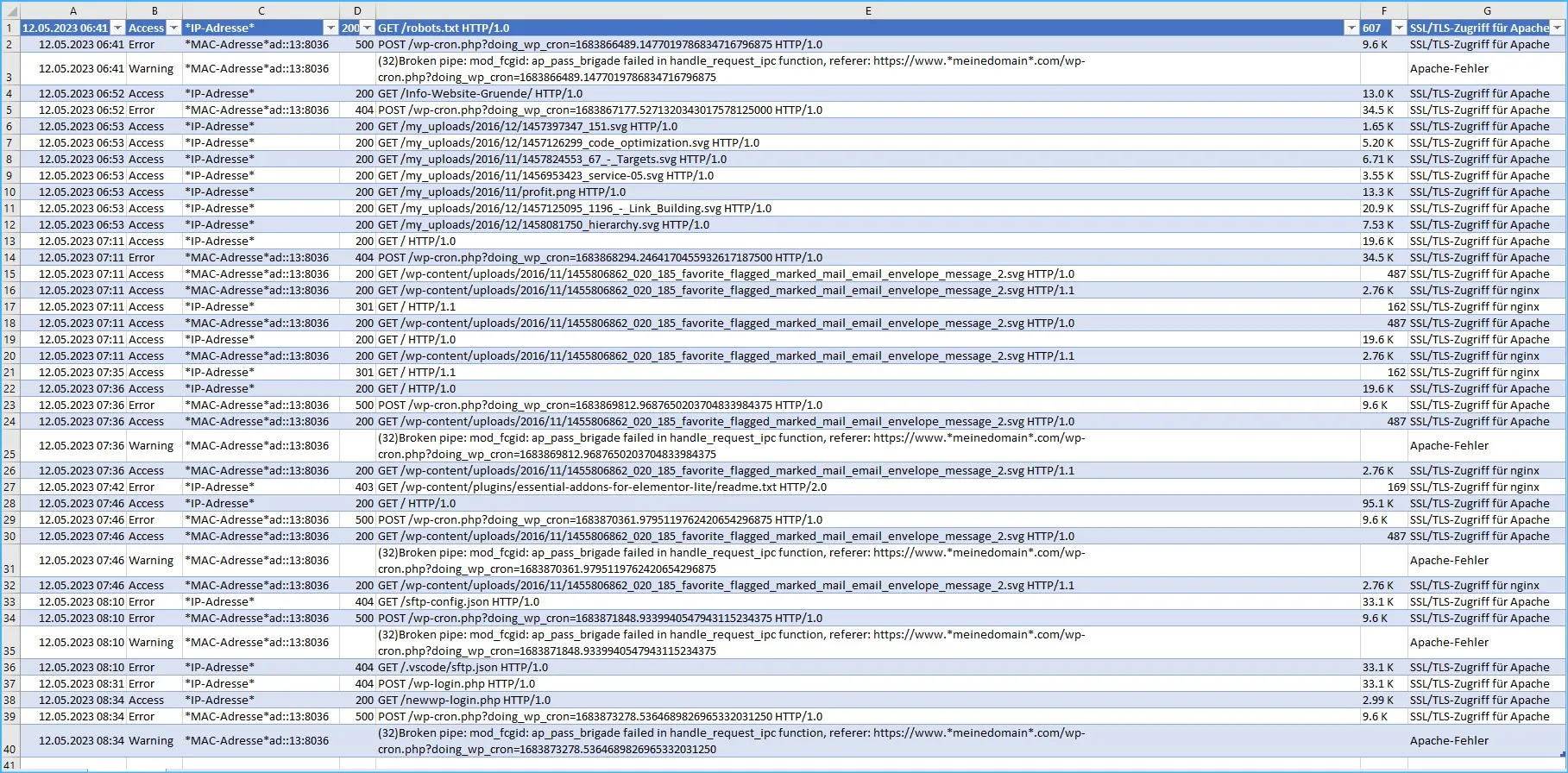Image resolution: width=1568 pixels, height=773 pixels.
Task: Select row 3 header
Action: 9,69
